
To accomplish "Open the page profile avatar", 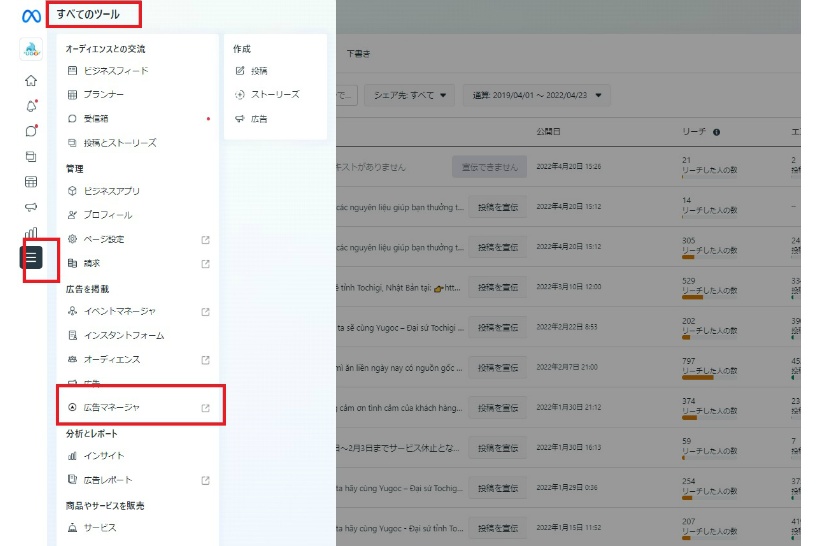I will [x=31, y=50].
